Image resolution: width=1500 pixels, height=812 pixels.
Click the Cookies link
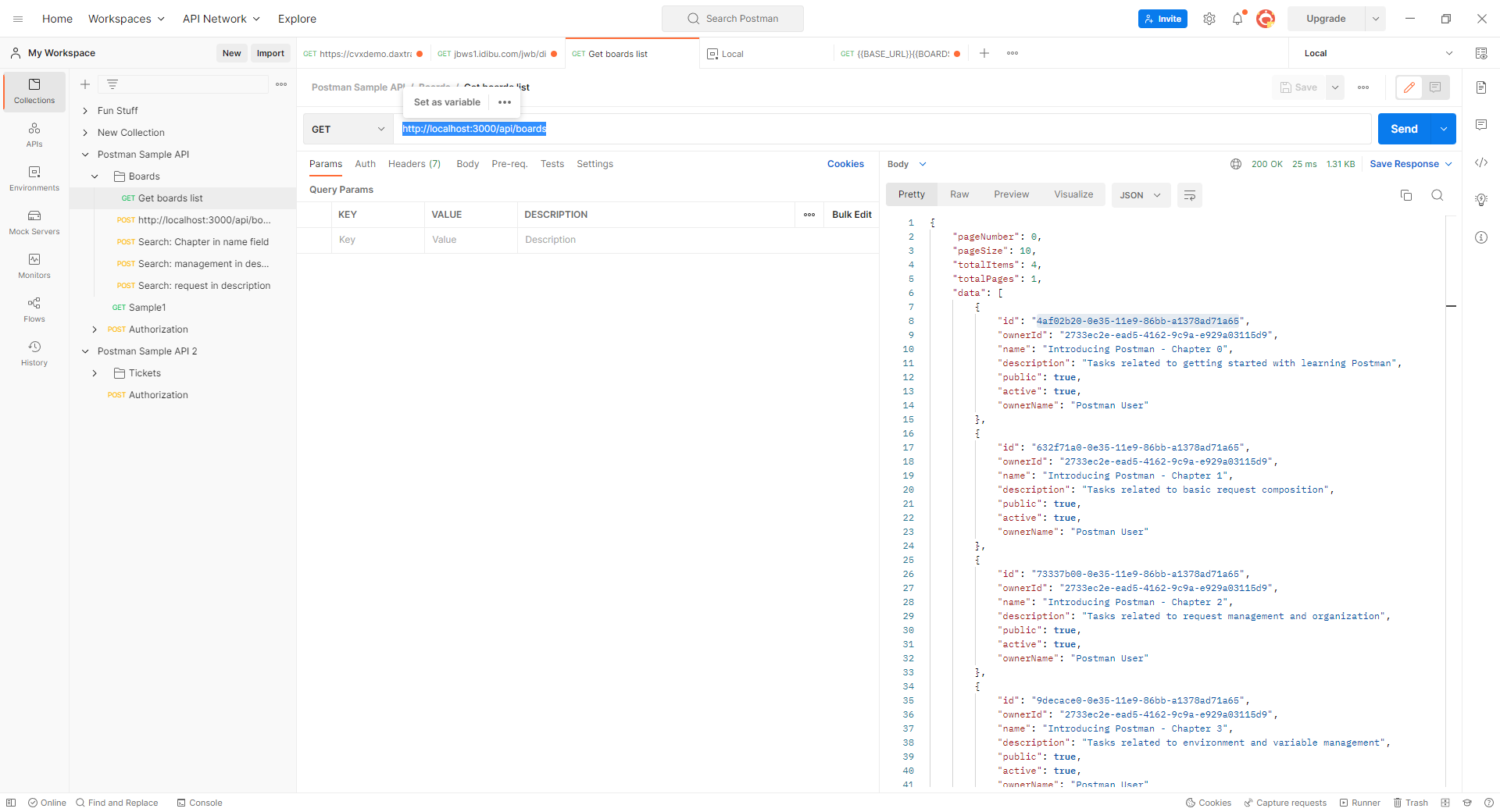click(x=845, y=164)
